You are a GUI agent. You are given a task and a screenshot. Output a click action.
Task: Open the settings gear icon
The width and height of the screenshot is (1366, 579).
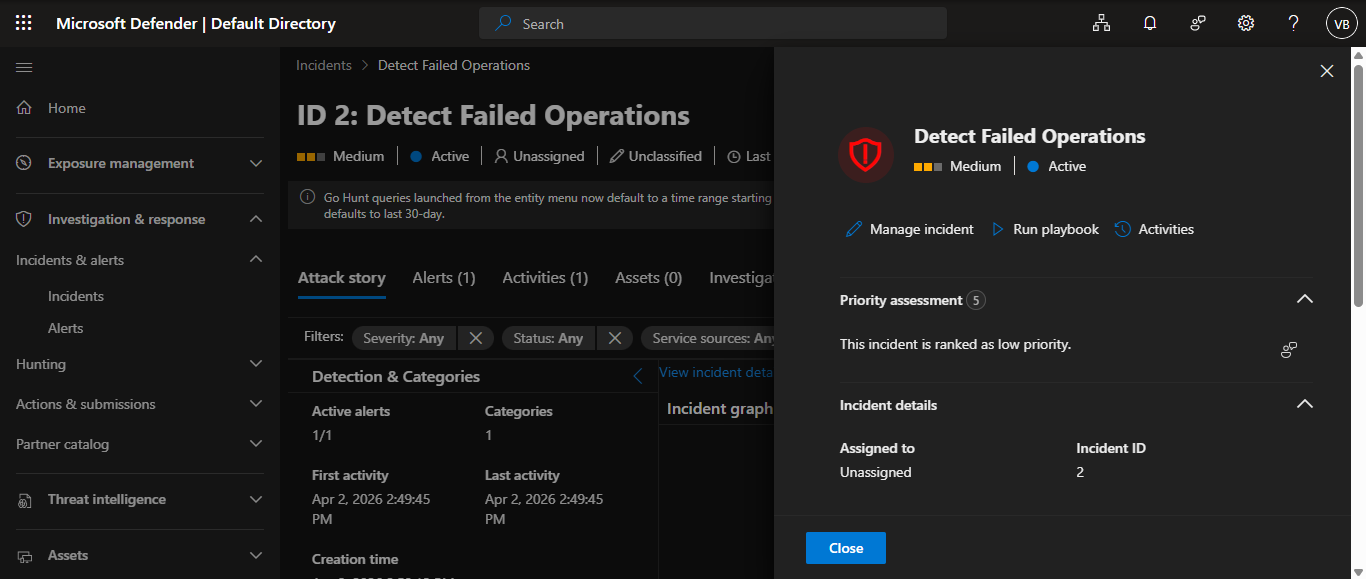1246,23
